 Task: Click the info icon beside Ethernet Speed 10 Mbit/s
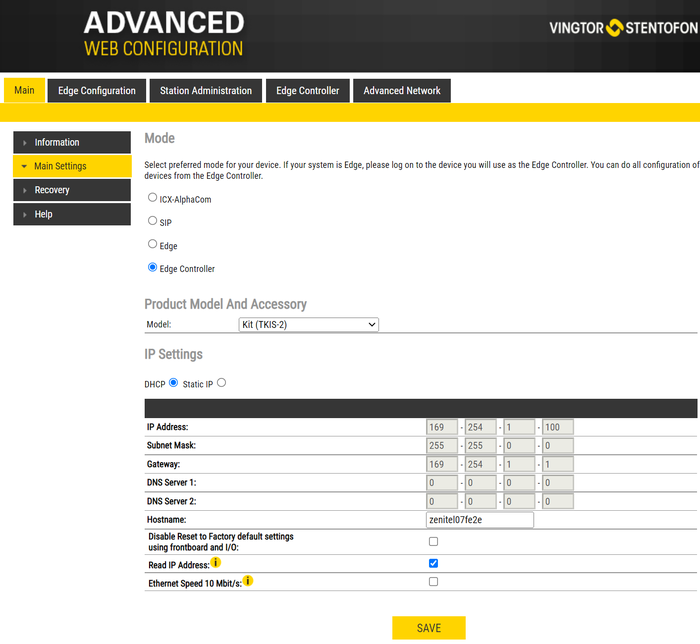(x=248, y=581)
